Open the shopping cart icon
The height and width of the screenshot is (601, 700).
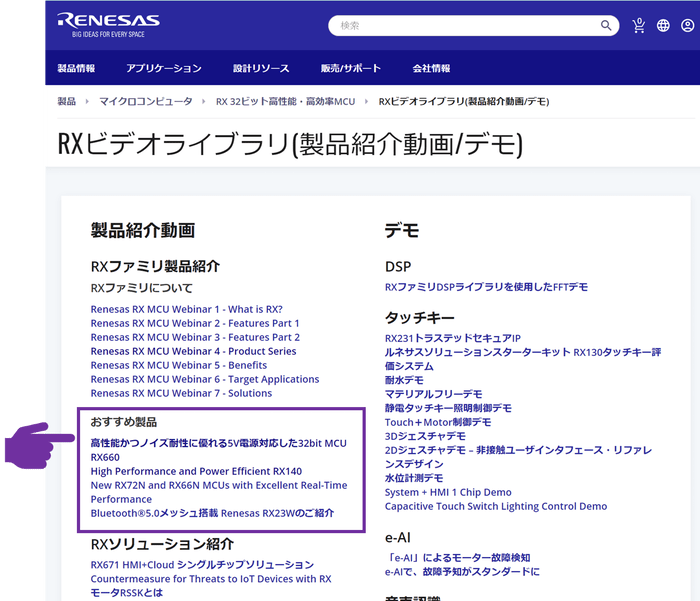click(x=639, y=25)
